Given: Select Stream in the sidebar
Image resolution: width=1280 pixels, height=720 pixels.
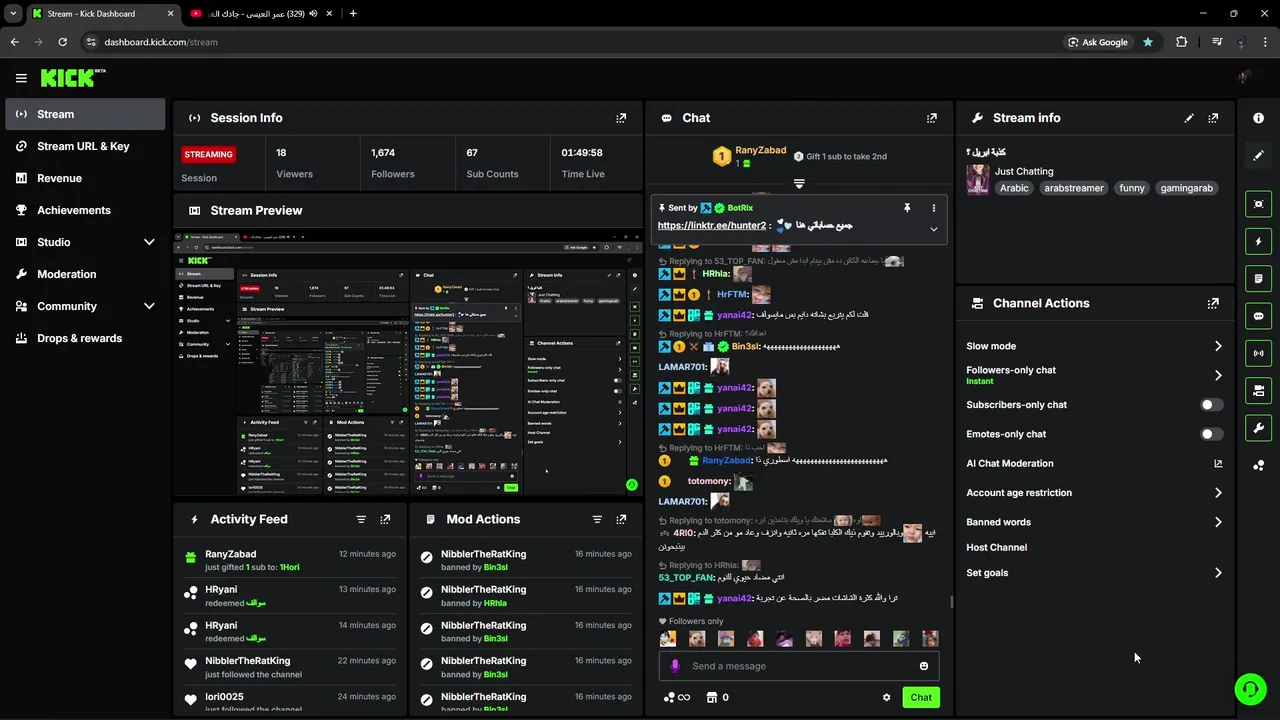Looking at the screenshot, I should tap(85, 114).
